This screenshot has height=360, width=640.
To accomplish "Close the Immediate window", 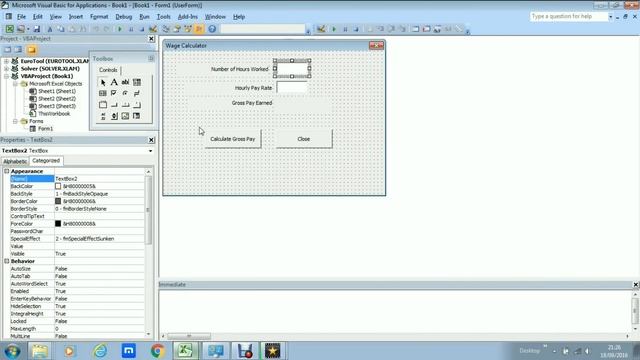I will click(636, 284).
